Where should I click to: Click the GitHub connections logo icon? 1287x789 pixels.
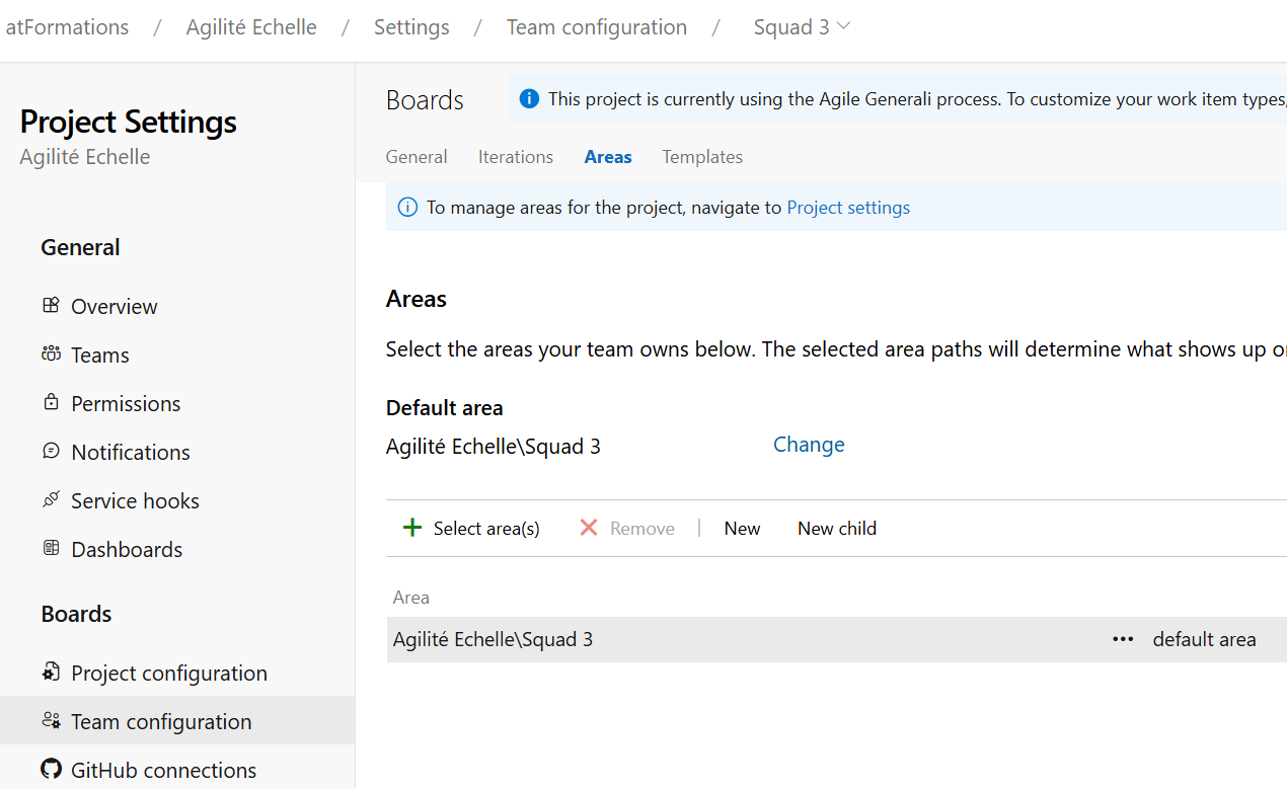tap(51, 769)
